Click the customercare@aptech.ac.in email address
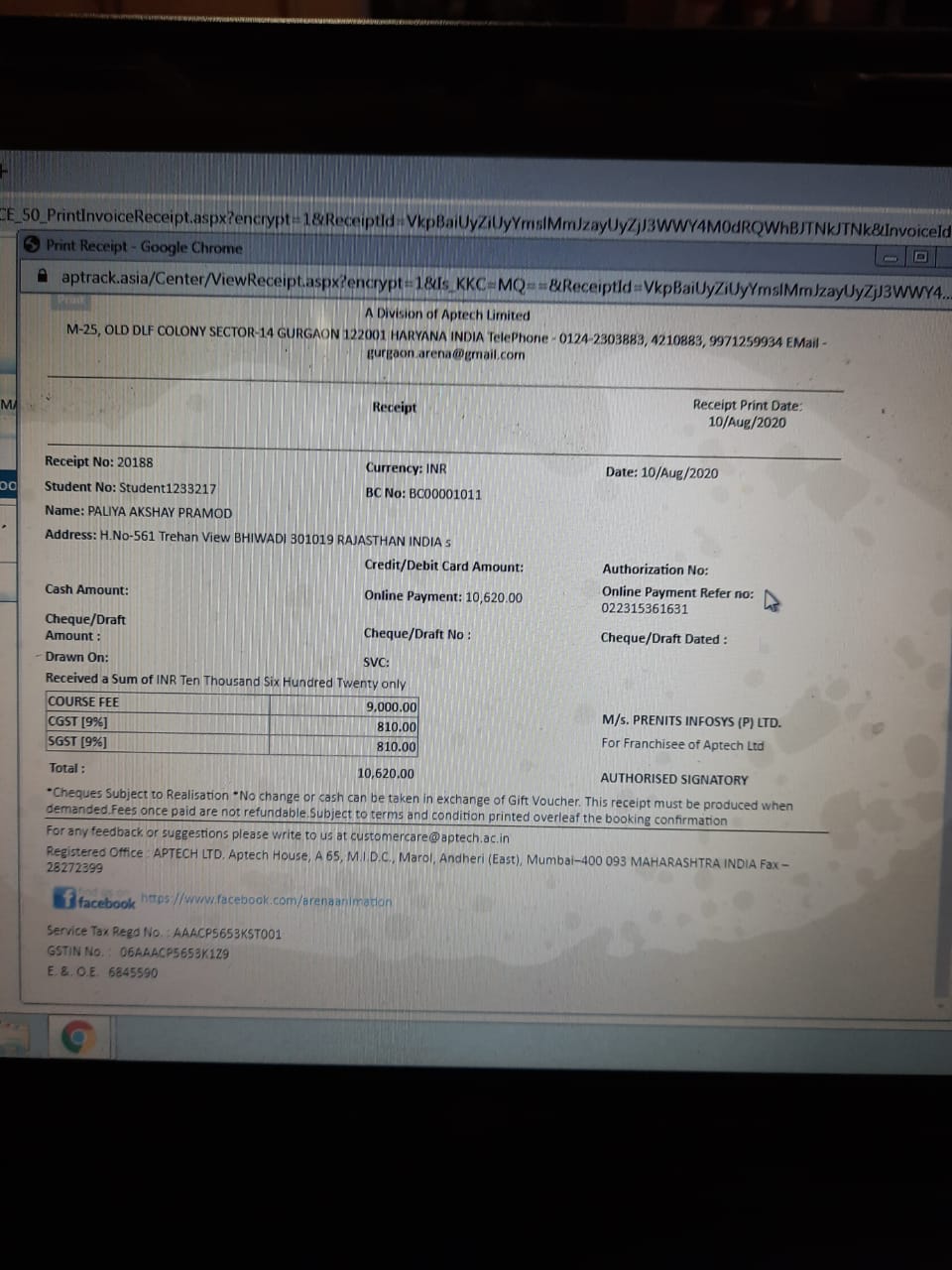The width and height of the screenshot is (952, 1270). point(429,836)
